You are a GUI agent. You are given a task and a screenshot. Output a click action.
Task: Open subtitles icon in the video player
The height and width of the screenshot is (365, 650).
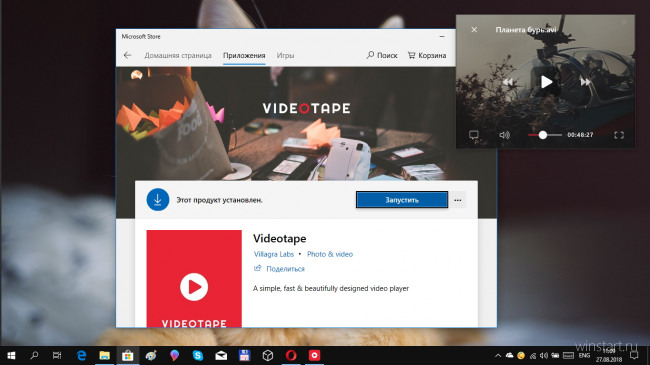click(474, 135)
